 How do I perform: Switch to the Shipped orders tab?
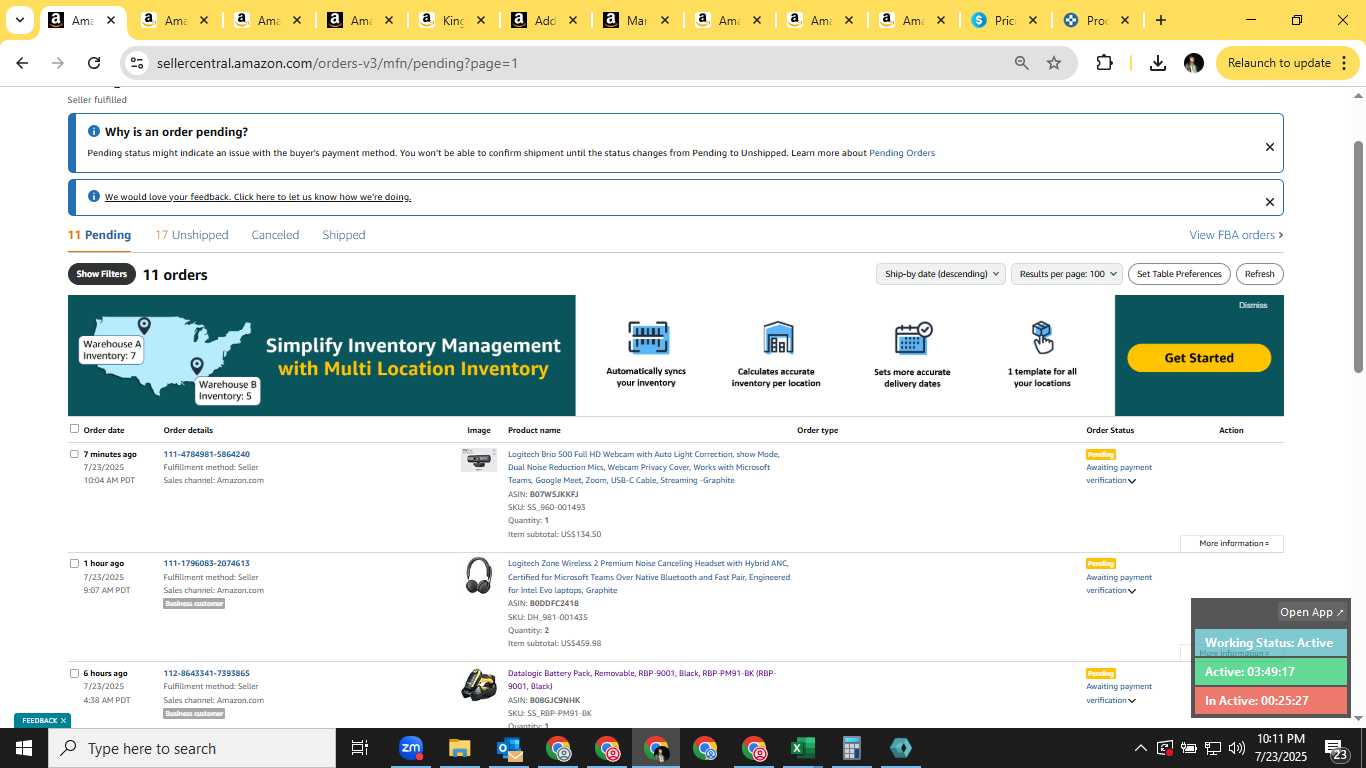pyautogui.click(x=343, y=235)
